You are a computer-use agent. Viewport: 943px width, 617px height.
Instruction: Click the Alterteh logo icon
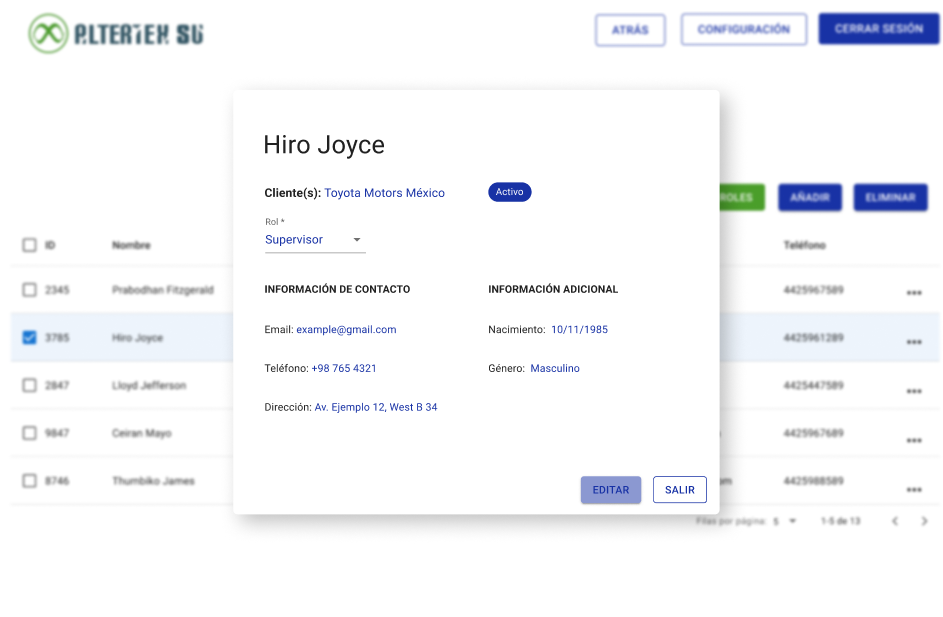pyautogui.click(x=48, y=33)
